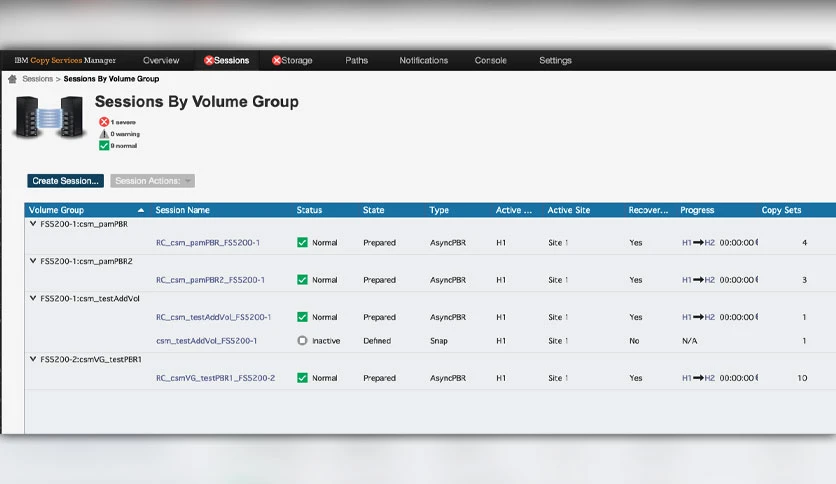Click the severe status red X icon

tap(104, 122)
